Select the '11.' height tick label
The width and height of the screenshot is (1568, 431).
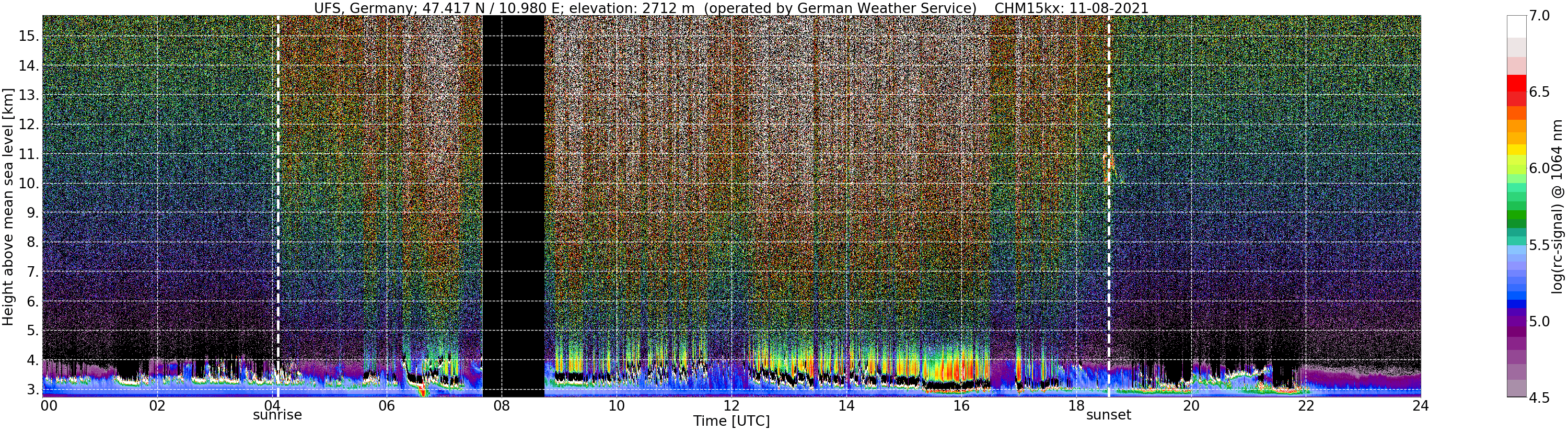[29, 154]
